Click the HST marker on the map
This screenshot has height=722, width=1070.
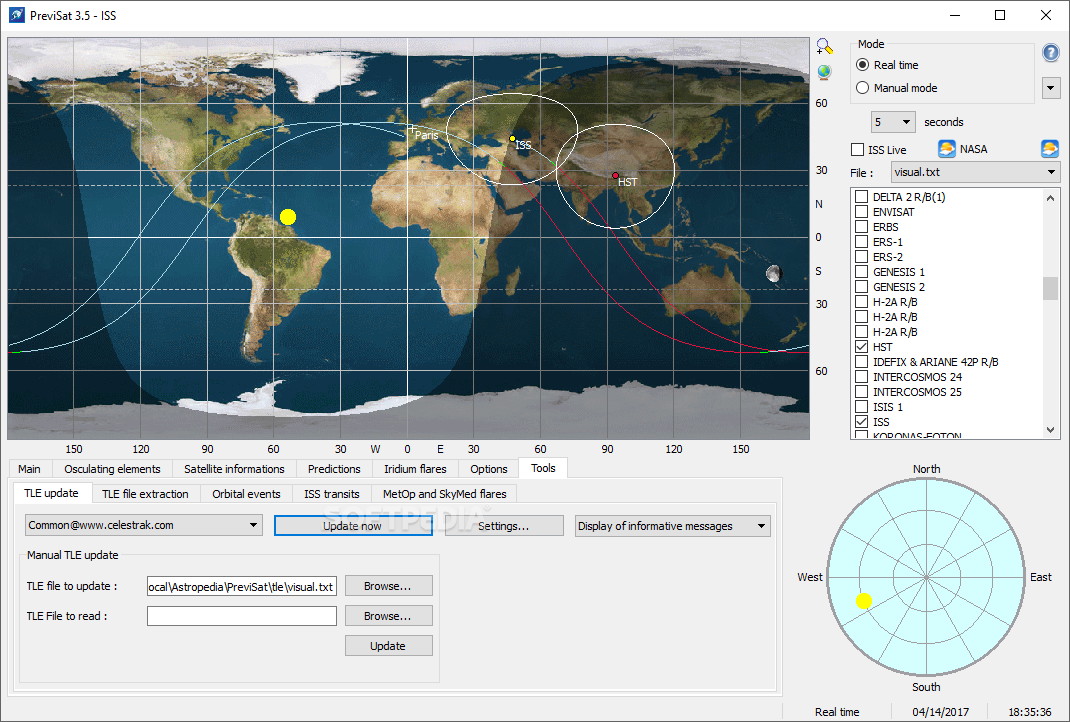615,175
